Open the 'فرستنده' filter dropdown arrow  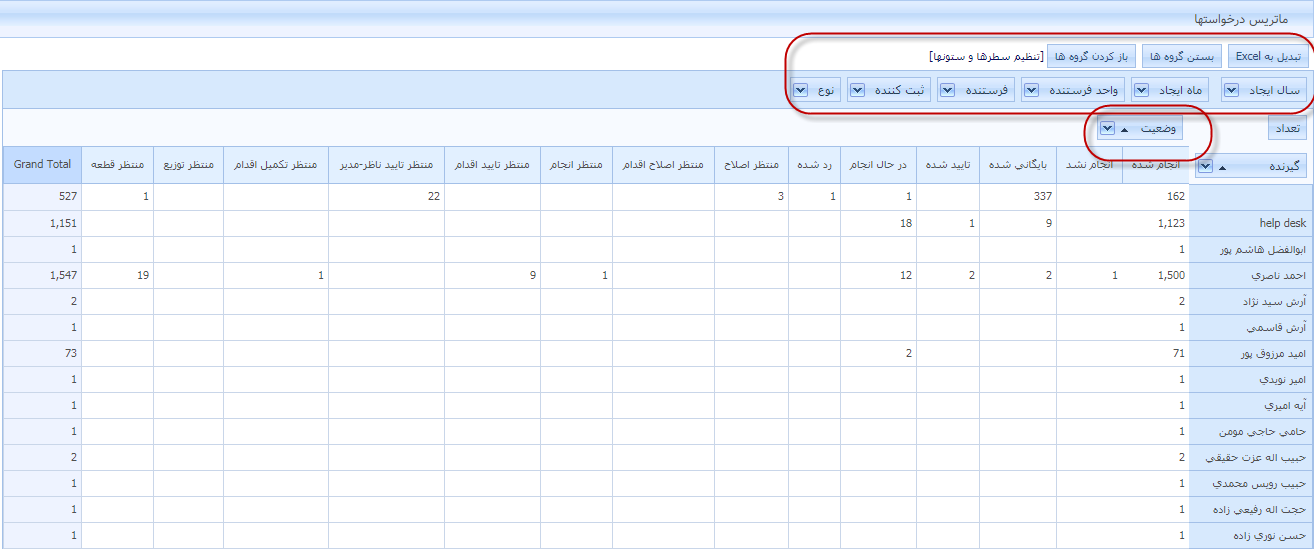[947, 91]
